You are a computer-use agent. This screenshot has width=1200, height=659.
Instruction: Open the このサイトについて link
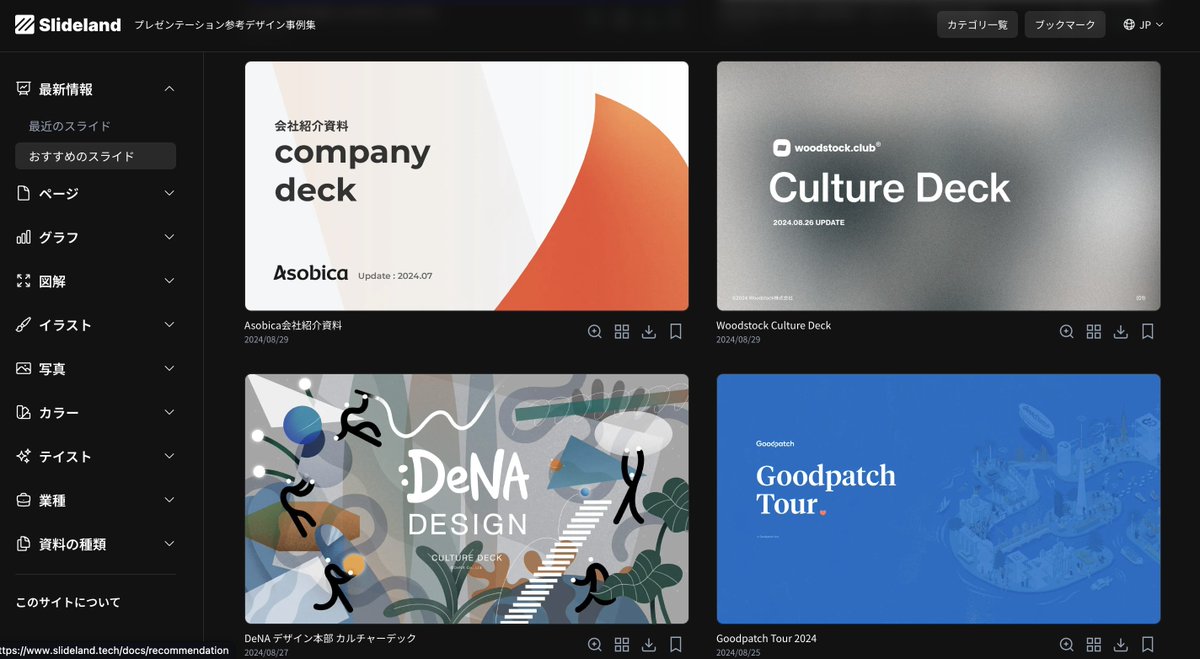pos(68,603)
